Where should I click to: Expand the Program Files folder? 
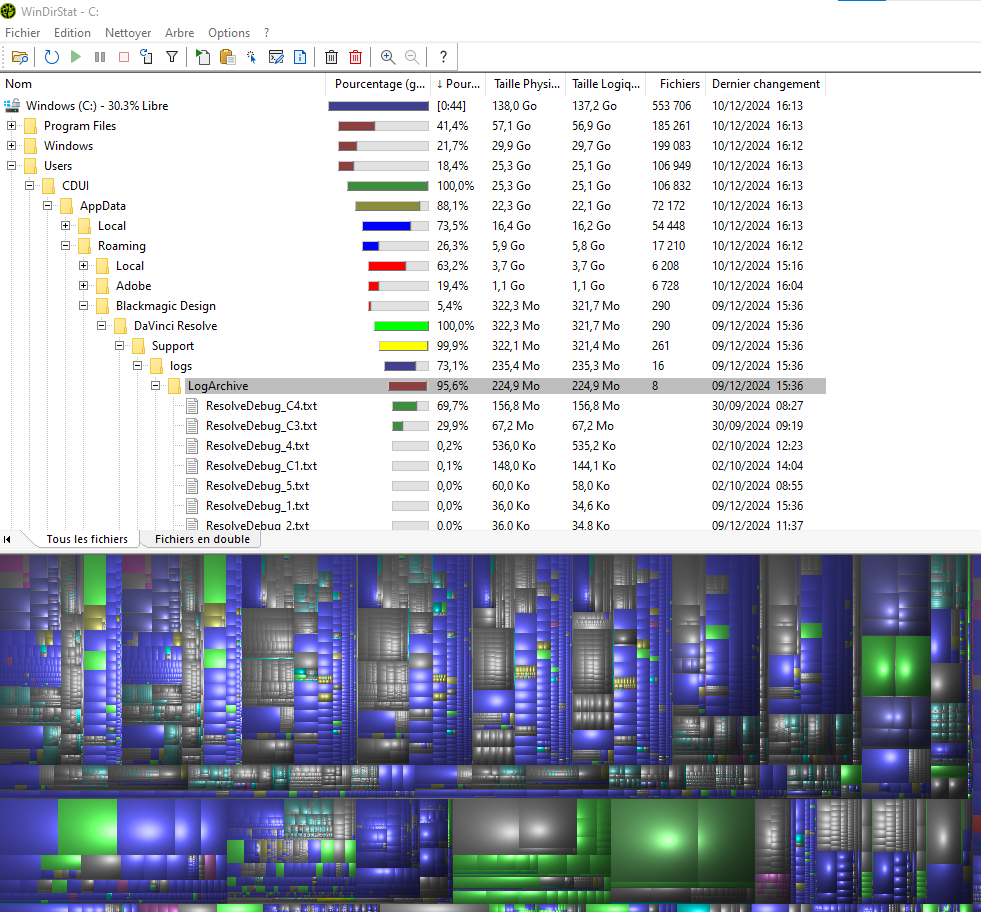click(x=12, y=126)
